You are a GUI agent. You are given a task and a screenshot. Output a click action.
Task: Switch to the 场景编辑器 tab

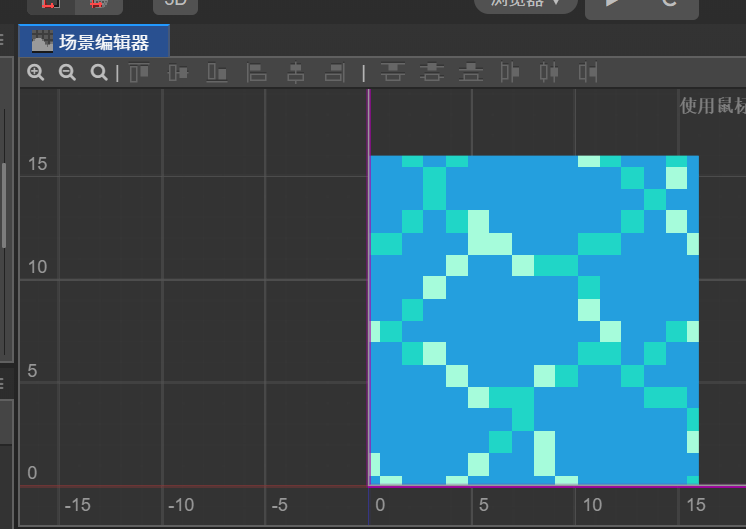point(94,41)
